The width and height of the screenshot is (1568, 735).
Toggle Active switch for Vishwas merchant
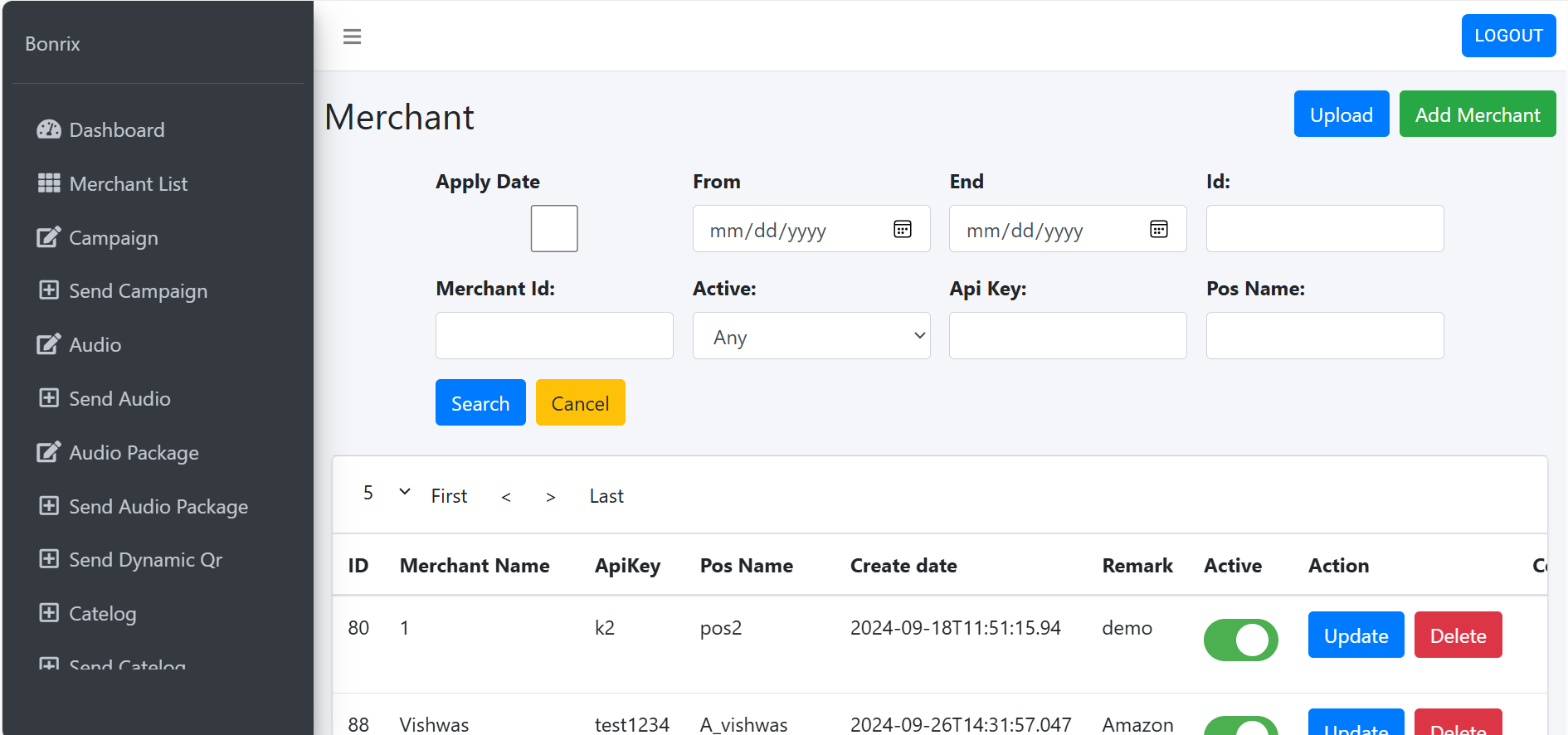(x=1240, y=726)
